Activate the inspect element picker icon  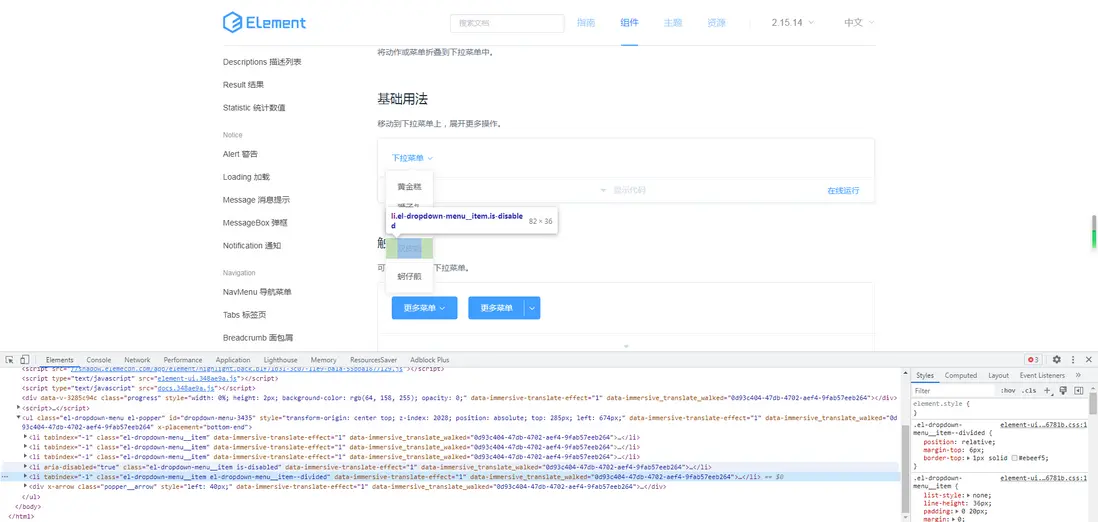pos(10,359)
